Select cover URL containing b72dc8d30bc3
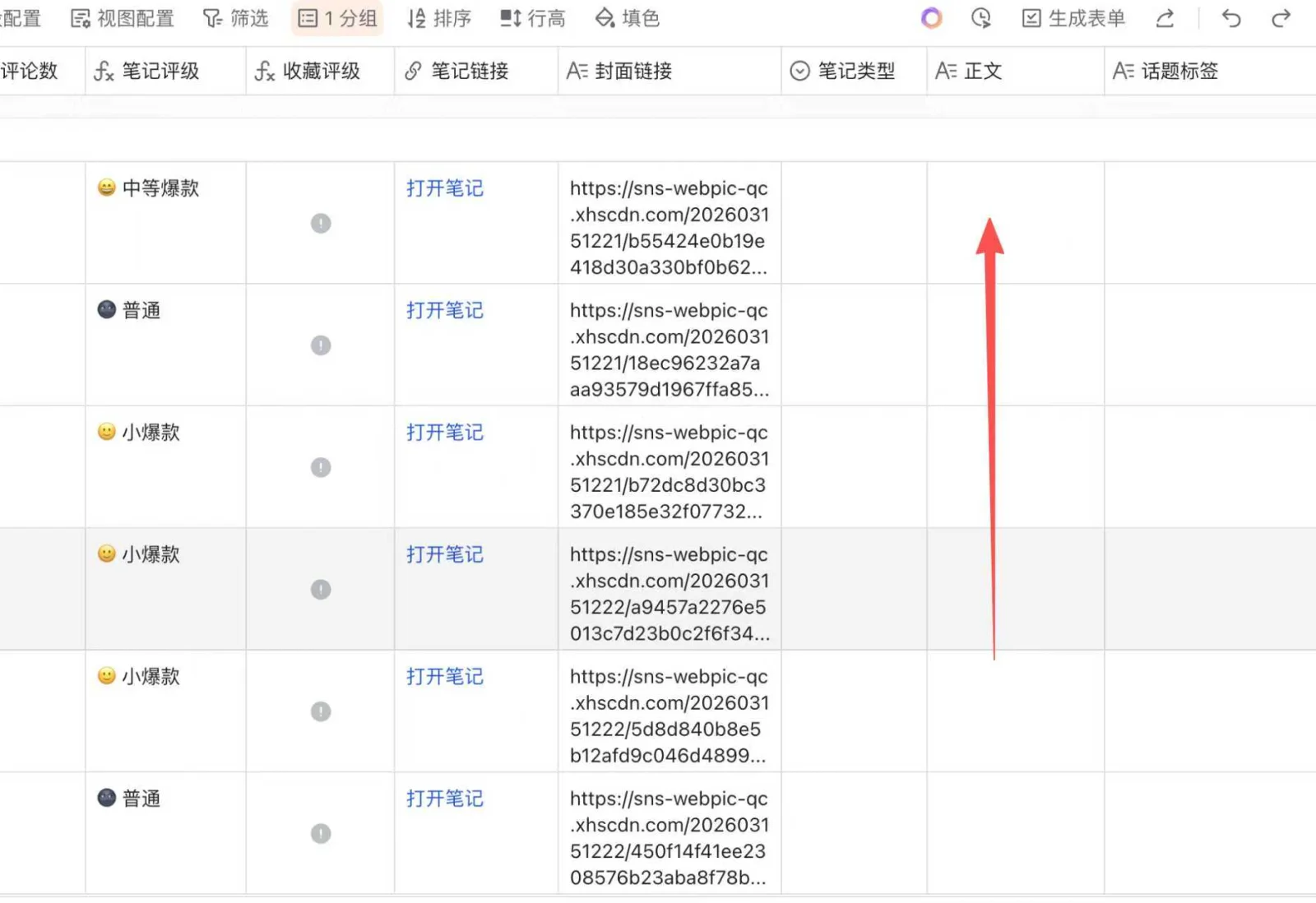Screen dimensions: 1316x903 pos(670,472)
